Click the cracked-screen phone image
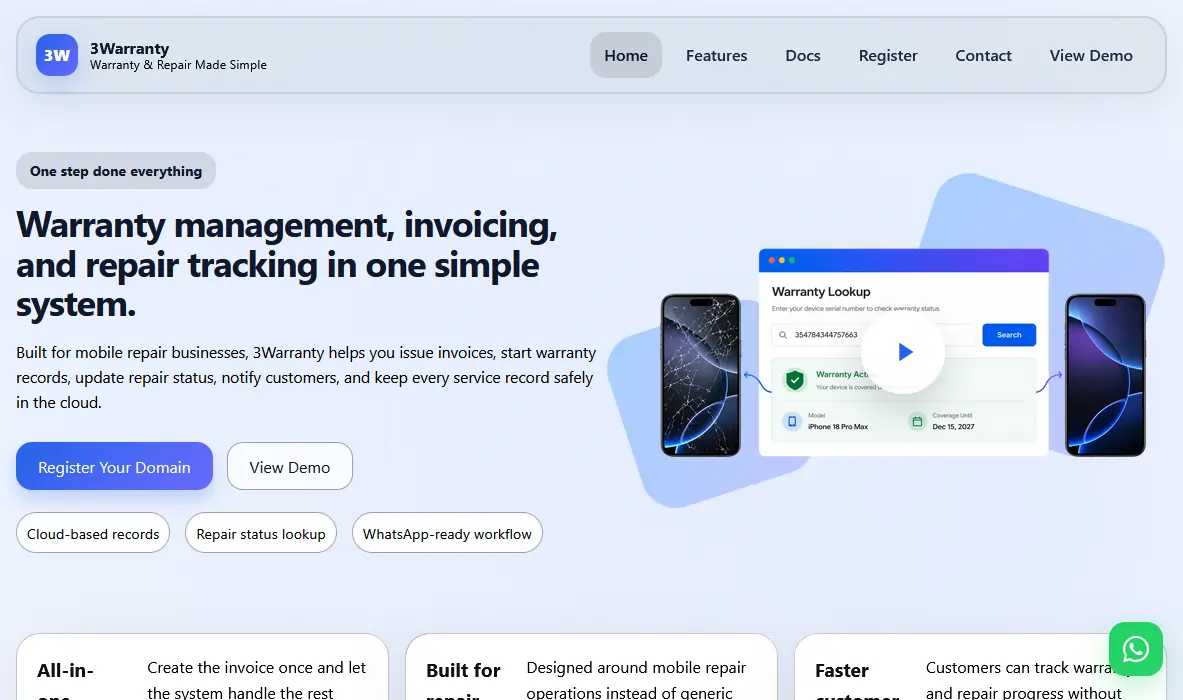Screen dimensions: 1183x700 tap(701, 375)
